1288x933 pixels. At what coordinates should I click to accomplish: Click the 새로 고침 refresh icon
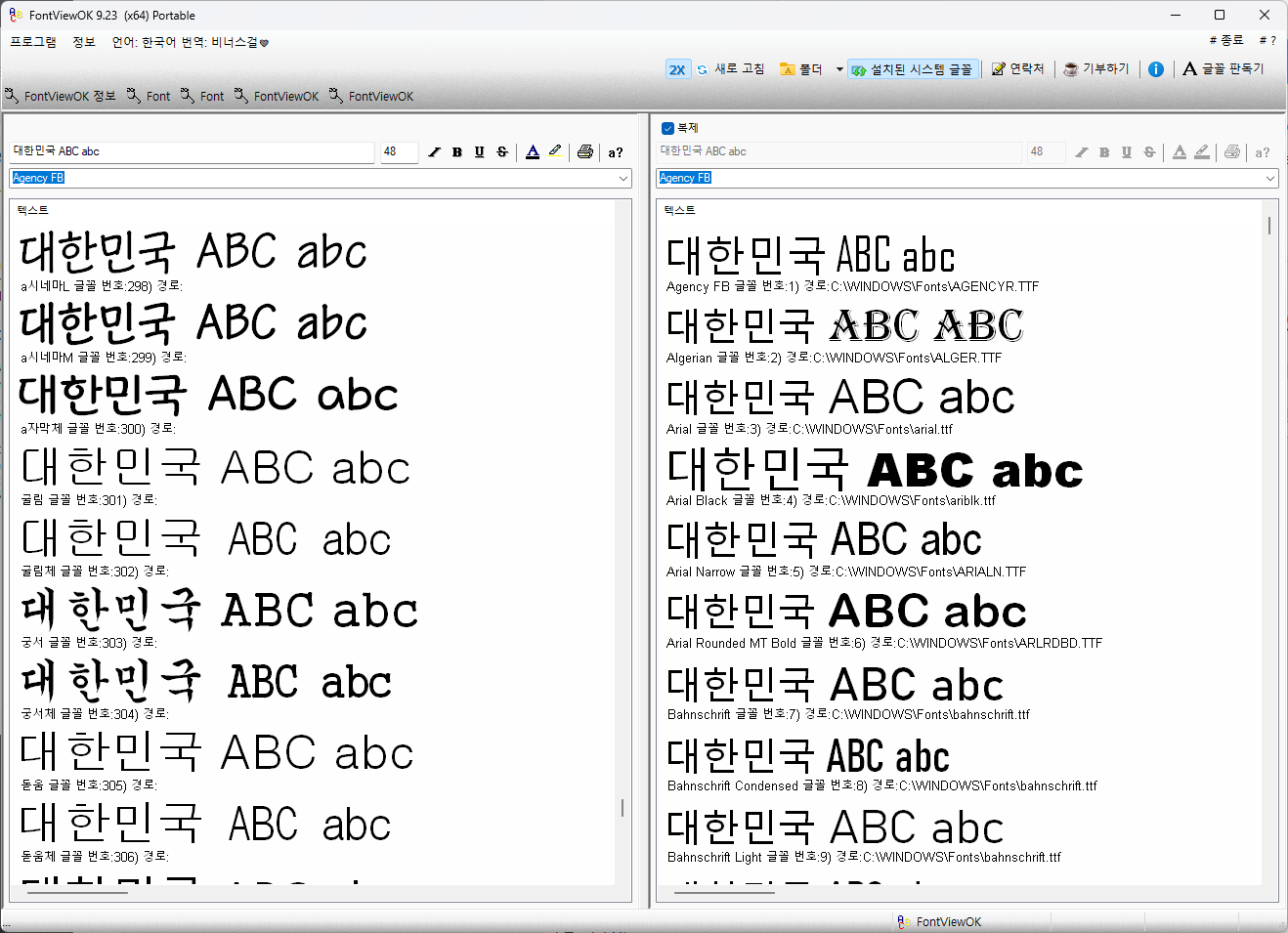pos(702,69)
